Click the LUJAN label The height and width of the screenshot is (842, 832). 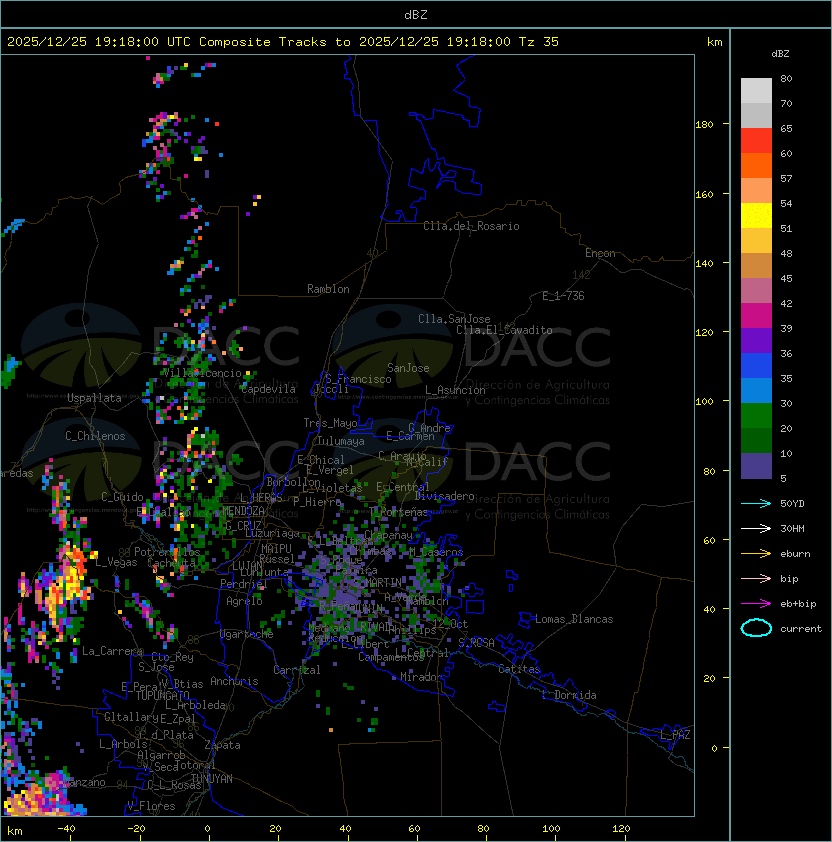247,566
